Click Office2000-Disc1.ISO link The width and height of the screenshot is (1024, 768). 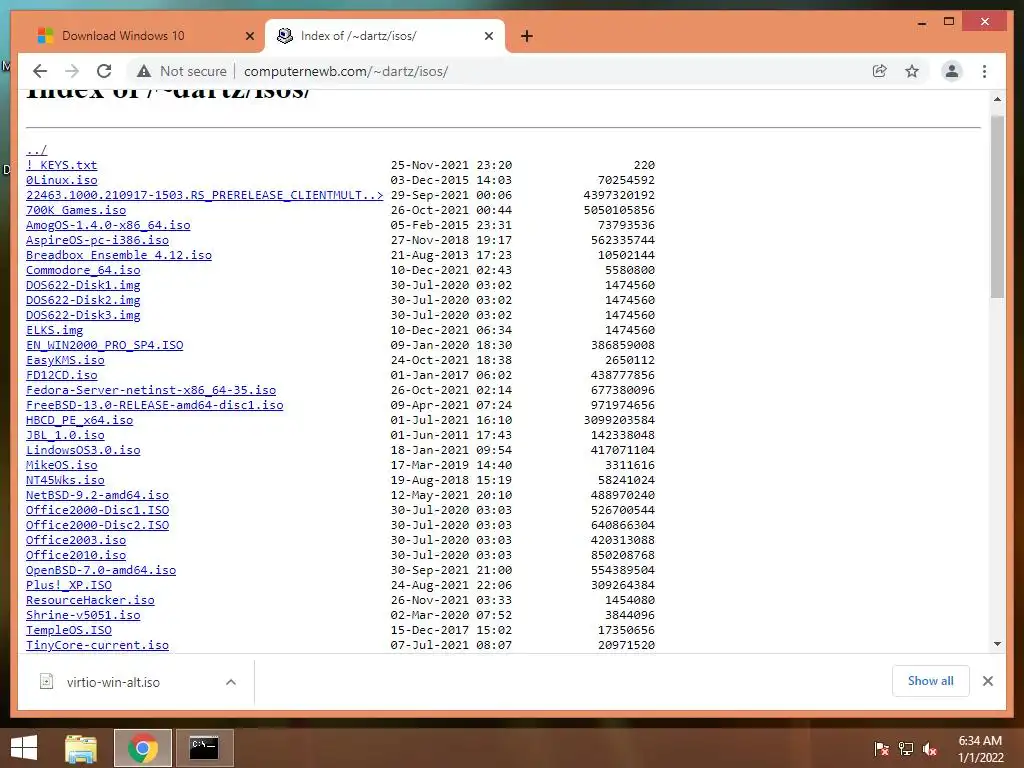tap(97, 511)
